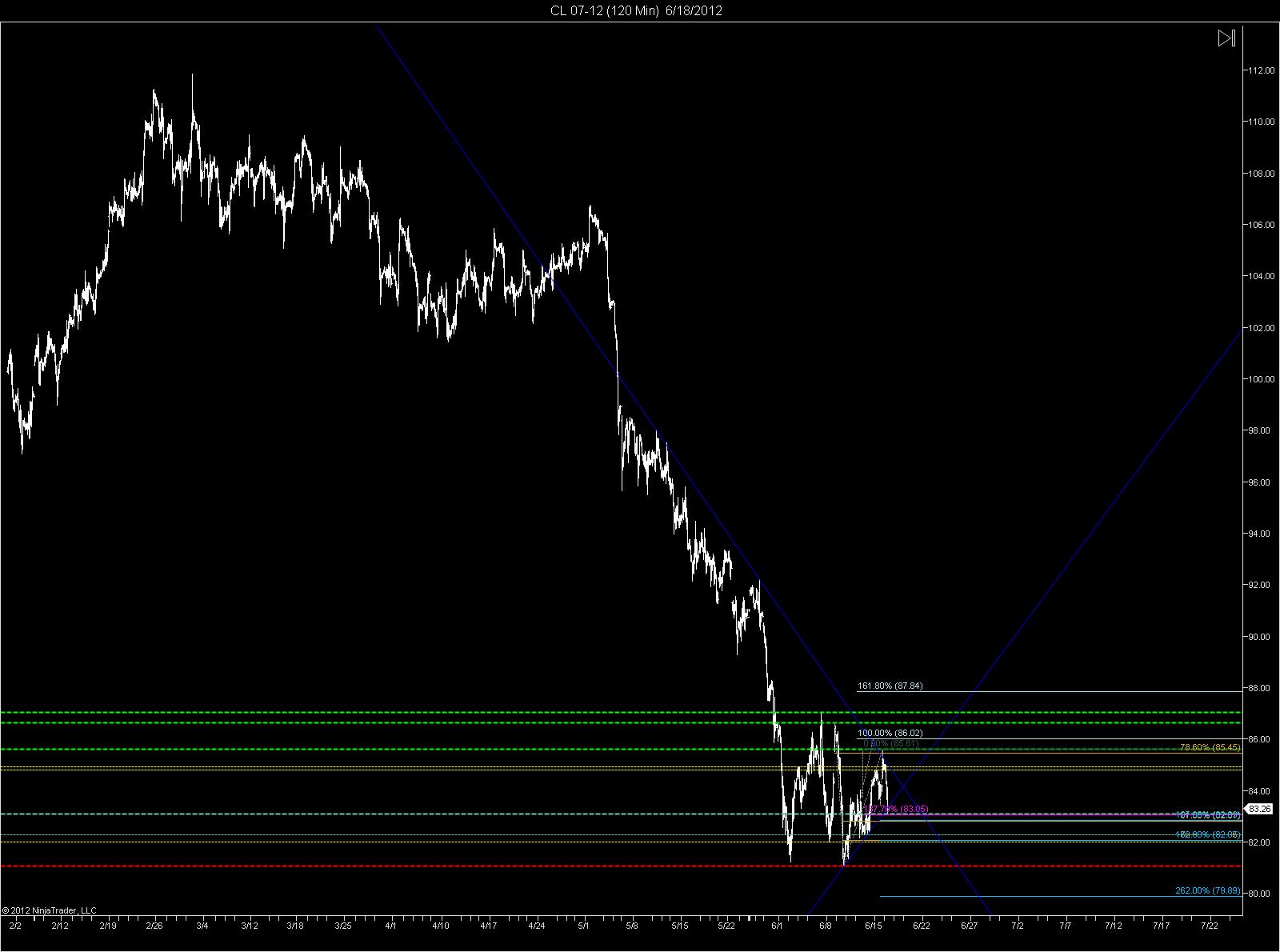The width and height of the screenshot is (1280, 952).
Task: Click the 106.00 price axis label
Action: click(1261, 225)
